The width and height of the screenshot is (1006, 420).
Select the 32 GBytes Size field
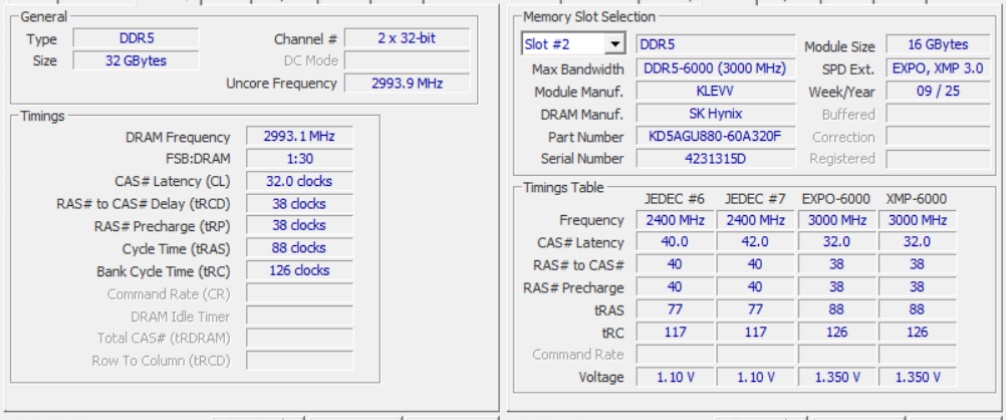(135, 61)
